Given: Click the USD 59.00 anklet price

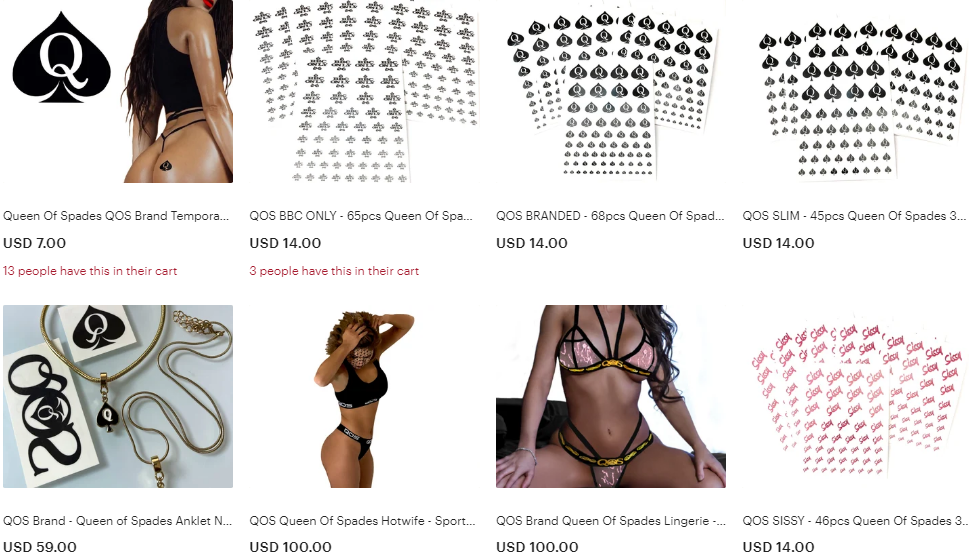Looking at the screenshot, I should coord(40,547).
